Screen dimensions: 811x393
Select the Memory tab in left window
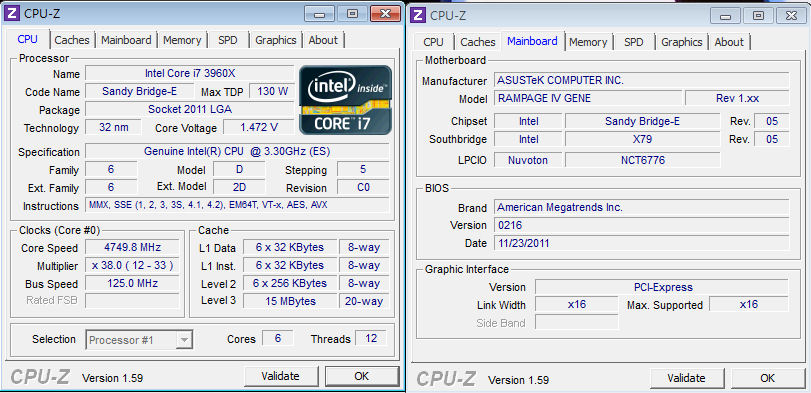182,40
